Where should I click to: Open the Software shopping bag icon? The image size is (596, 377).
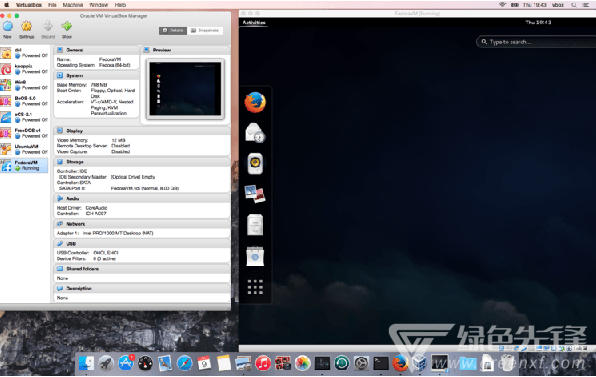click(x=255, y=256)
